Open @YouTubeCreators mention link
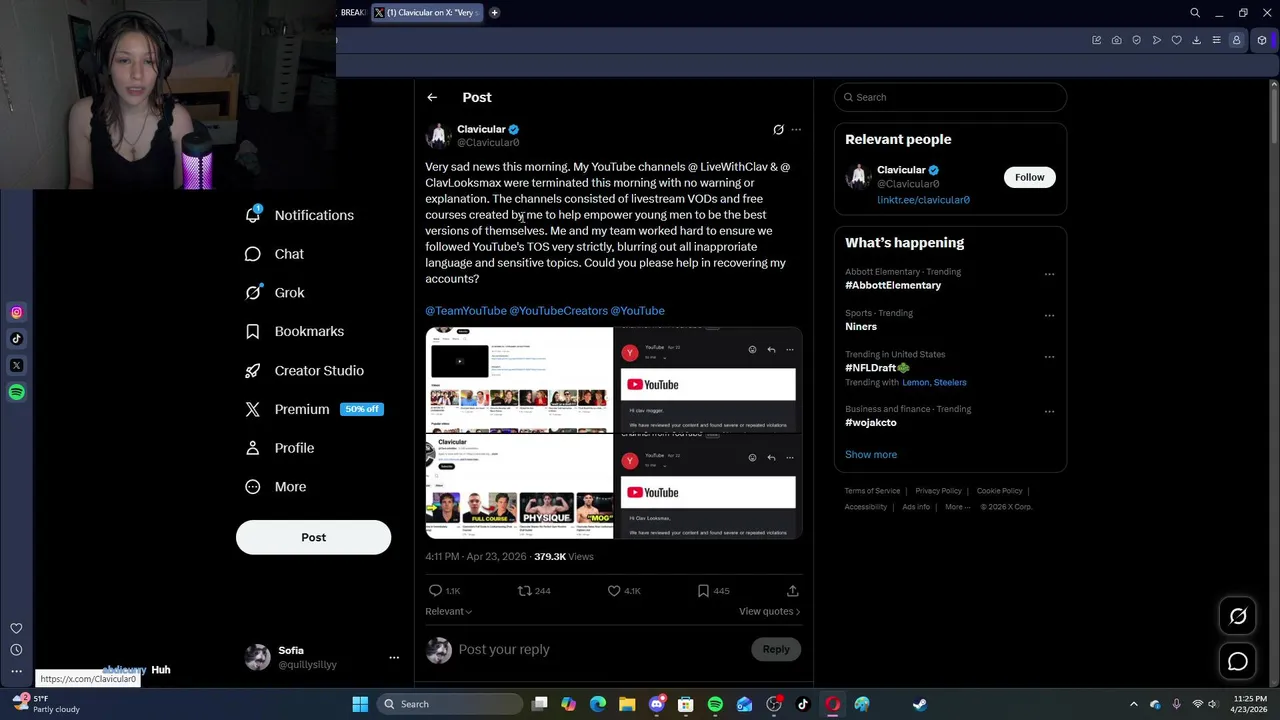The width and height of the screenshot is (1280, 720). coord(558,311)
